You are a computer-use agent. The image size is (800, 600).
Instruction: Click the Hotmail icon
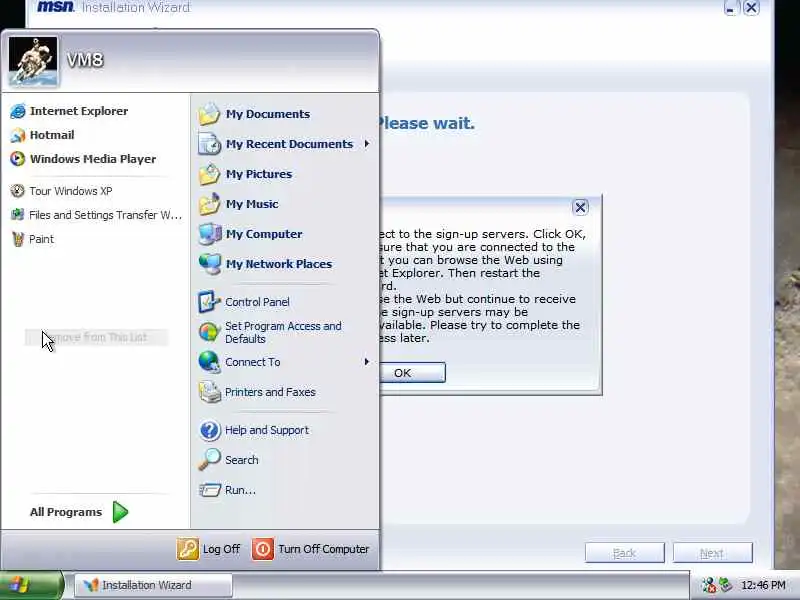click(x=17, y=135)
